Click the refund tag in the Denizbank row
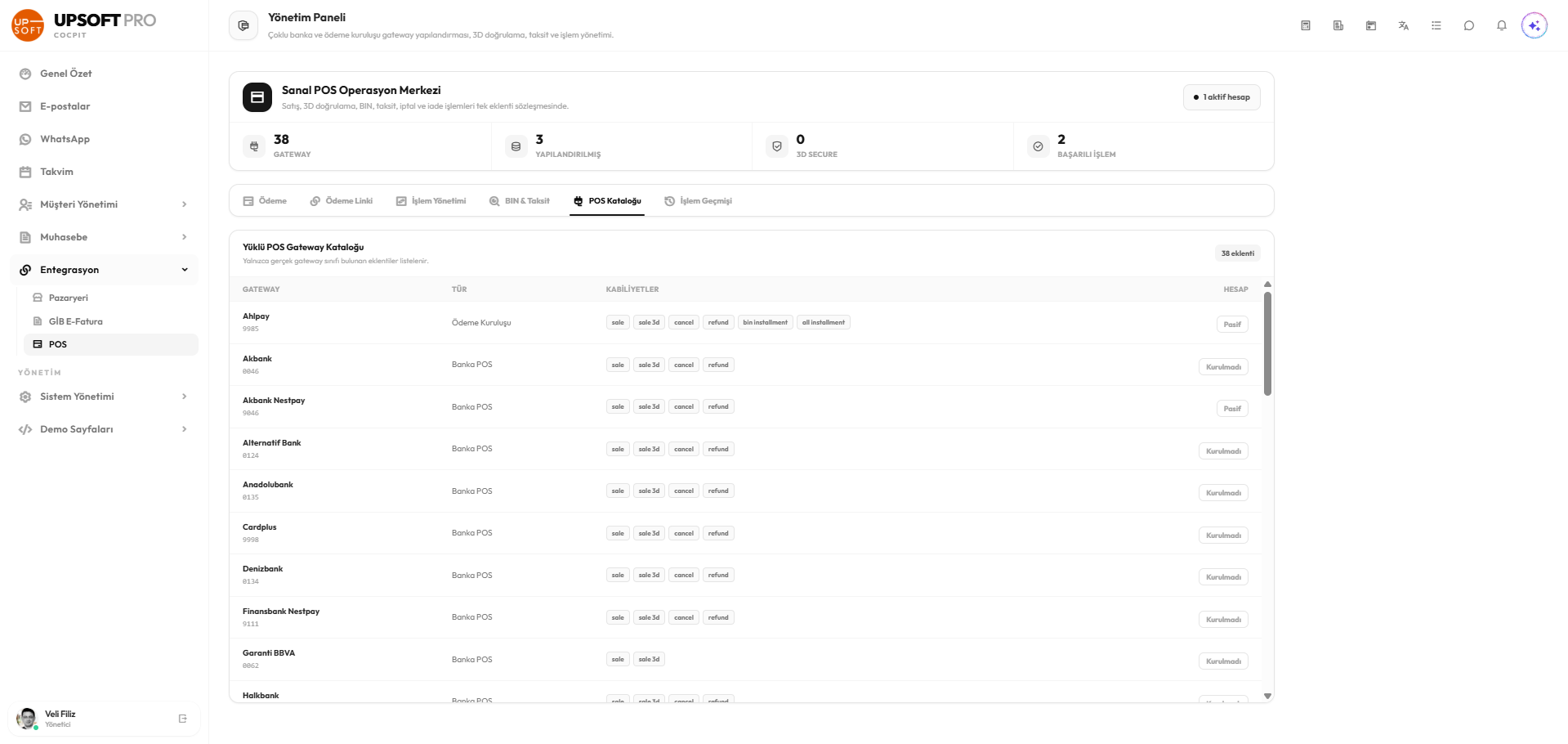 point(718,576)
